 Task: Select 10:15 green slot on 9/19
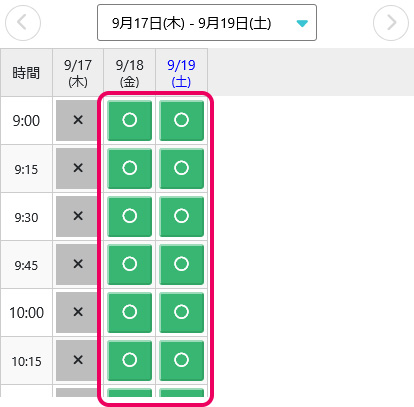(181, 360)
